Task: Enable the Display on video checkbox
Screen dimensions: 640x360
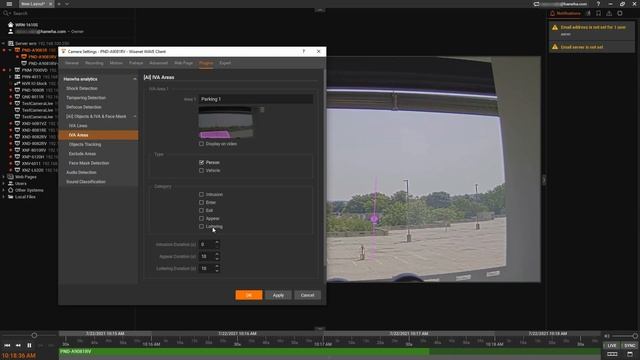Action: tap(201, 144)
